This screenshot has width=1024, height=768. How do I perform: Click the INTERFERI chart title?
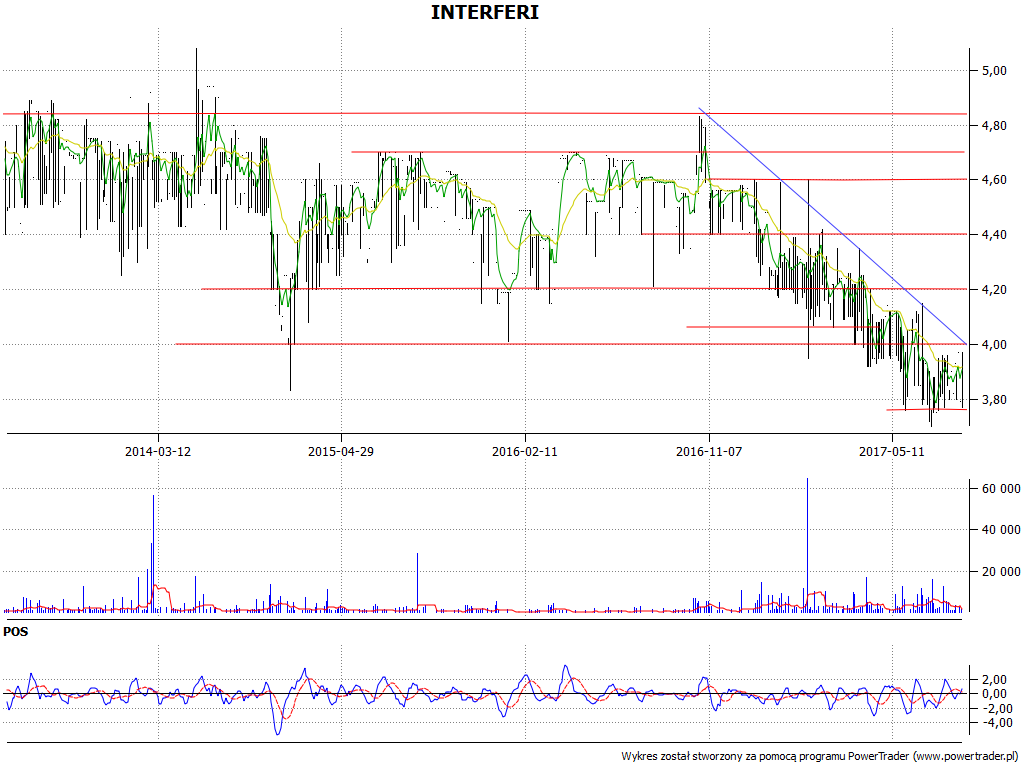pos(485,12)
